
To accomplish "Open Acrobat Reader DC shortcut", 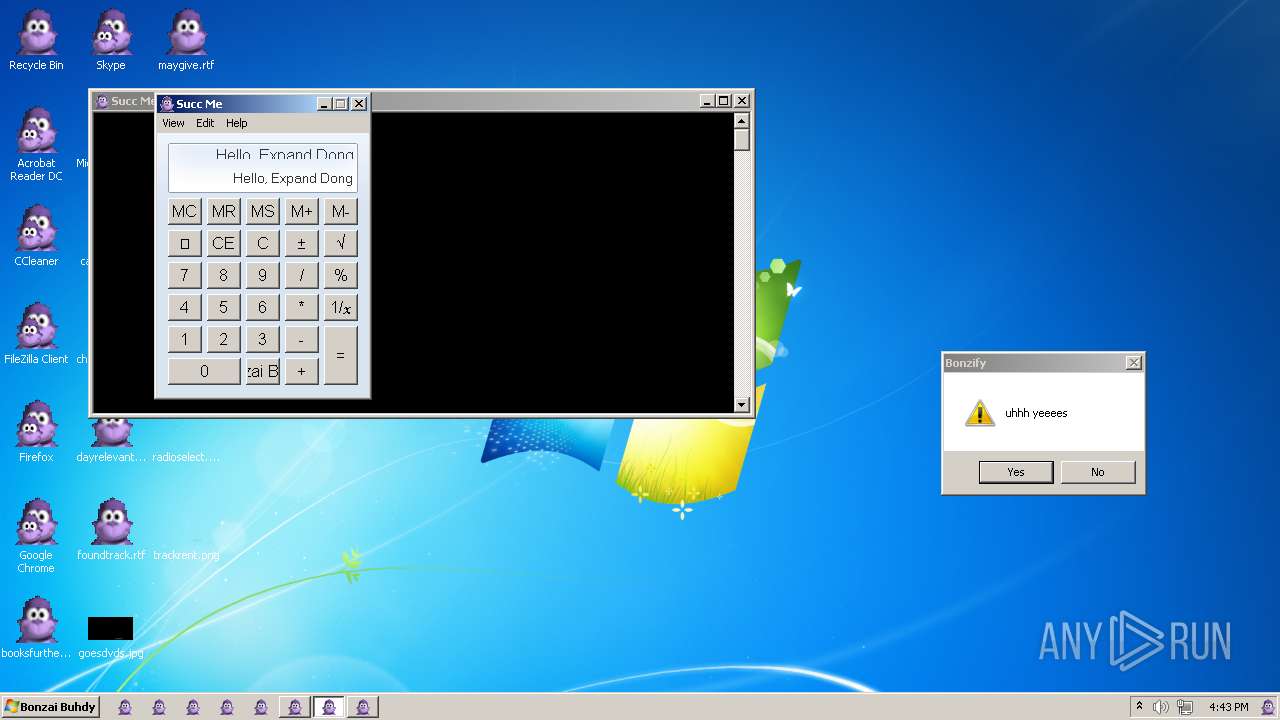I will [36, 145].
